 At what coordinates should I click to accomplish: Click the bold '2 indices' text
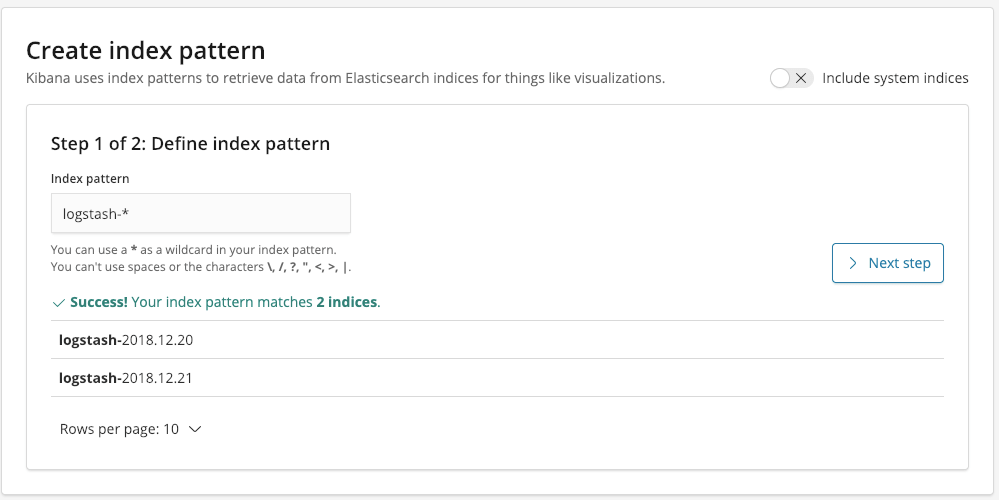pyautogui.click(x=347, y=302)
